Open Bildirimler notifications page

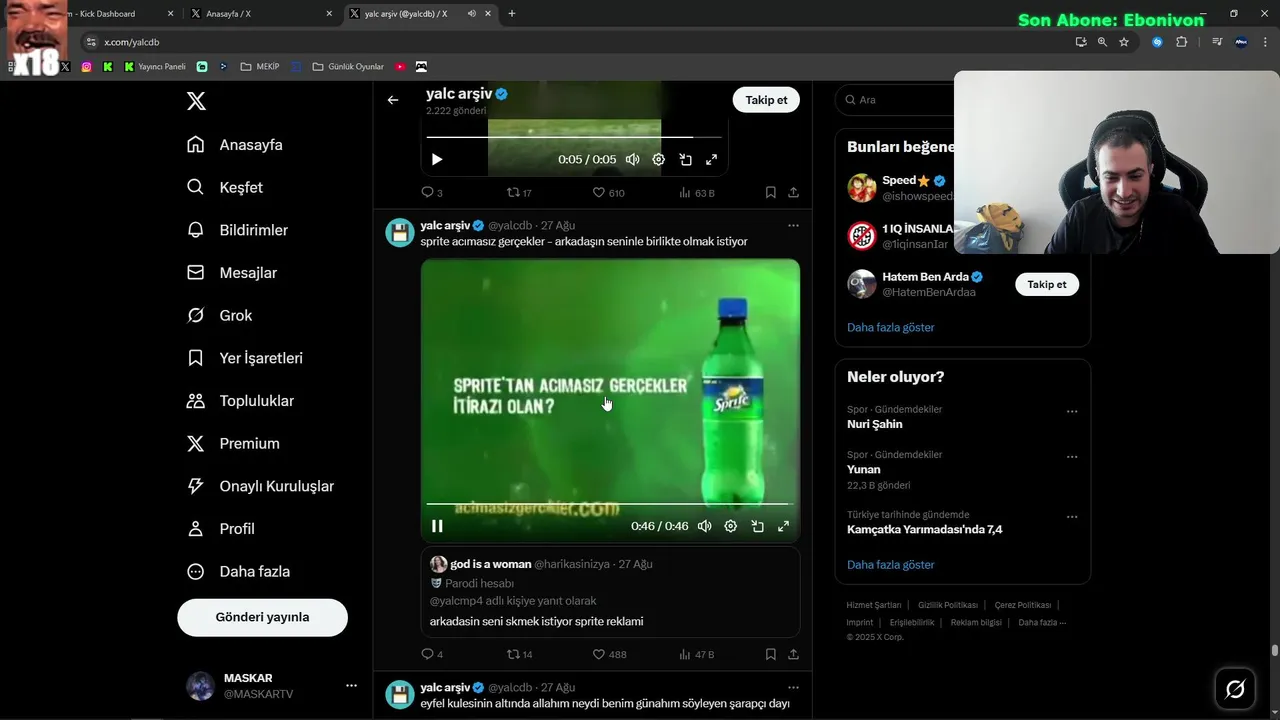point(237,230)
